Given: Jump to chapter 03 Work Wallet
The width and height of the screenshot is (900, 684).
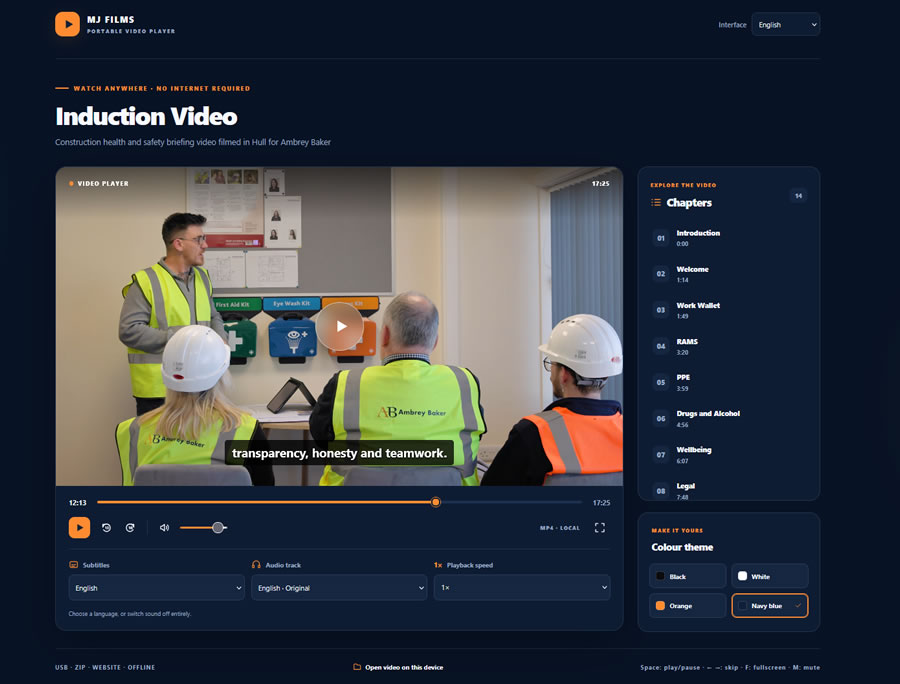Looking at the screenshot, I should 729,310.
